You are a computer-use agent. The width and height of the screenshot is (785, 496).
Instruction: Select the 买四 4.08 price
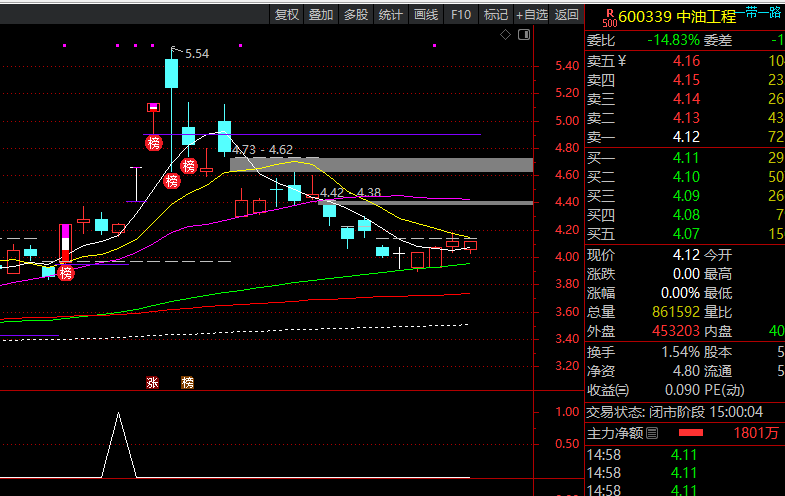[x=686, y=215]
